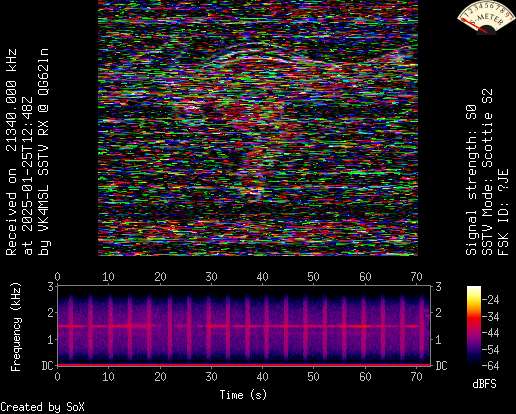The height and width of the screenshot is (414, 516).
Task: Click the dBFS color scale bar
Action: pyautogui.click(x=474, y=327)
